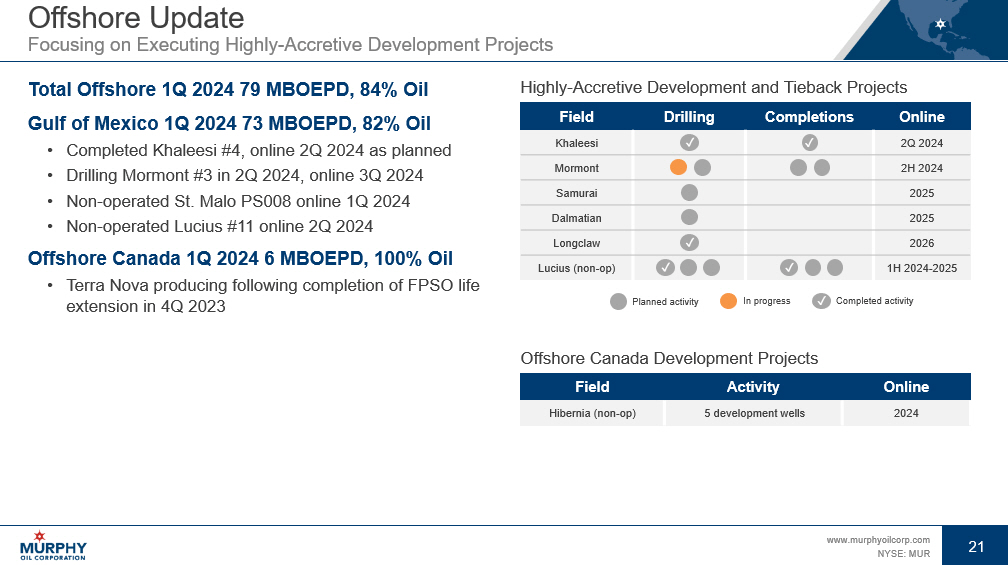Click the Murphy Oil Corporation logo
This screenshot has width=1008, height=565.
[53, 546]
